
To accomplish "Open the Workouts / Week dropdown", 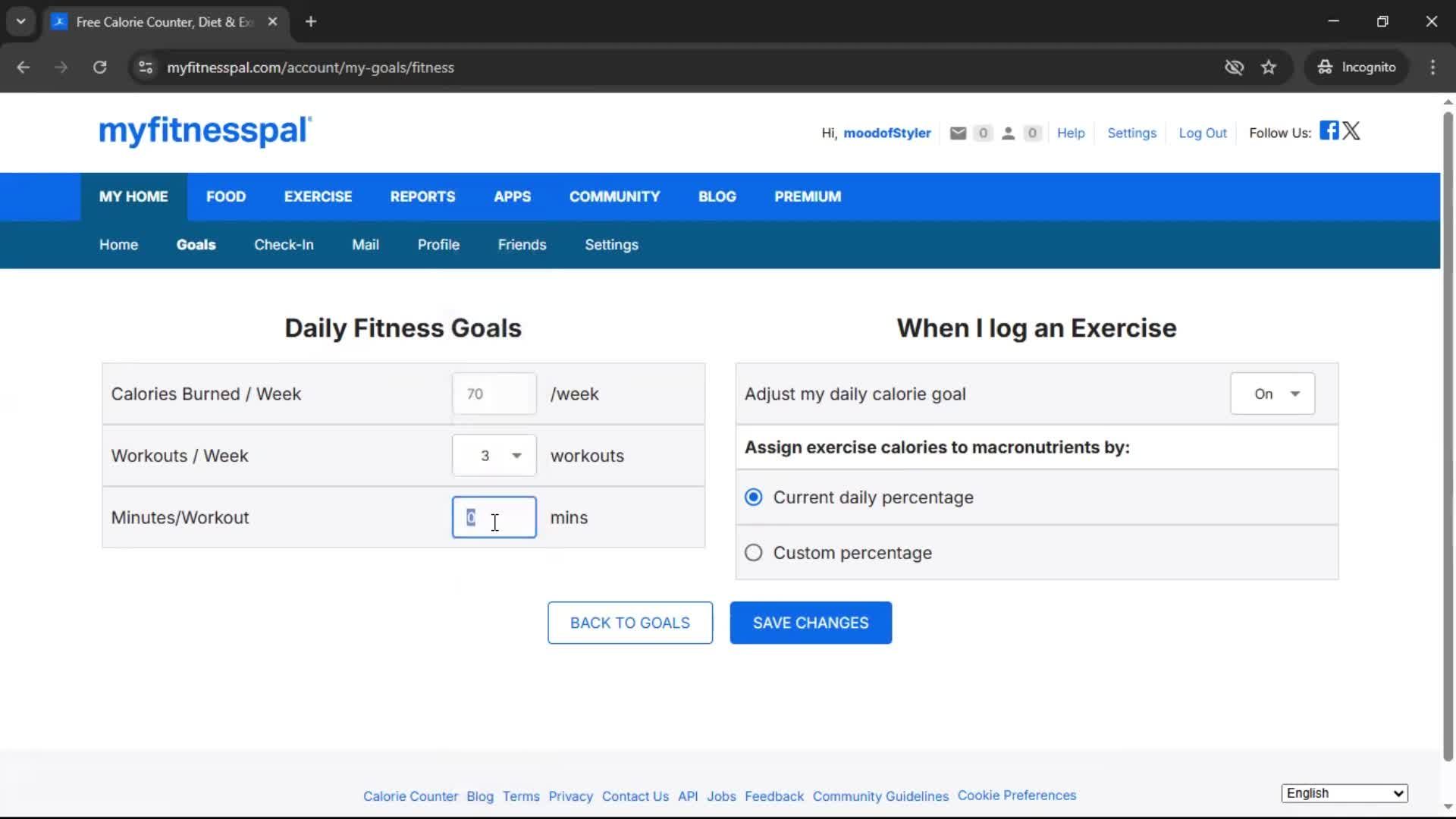I will tap(494, 456).
